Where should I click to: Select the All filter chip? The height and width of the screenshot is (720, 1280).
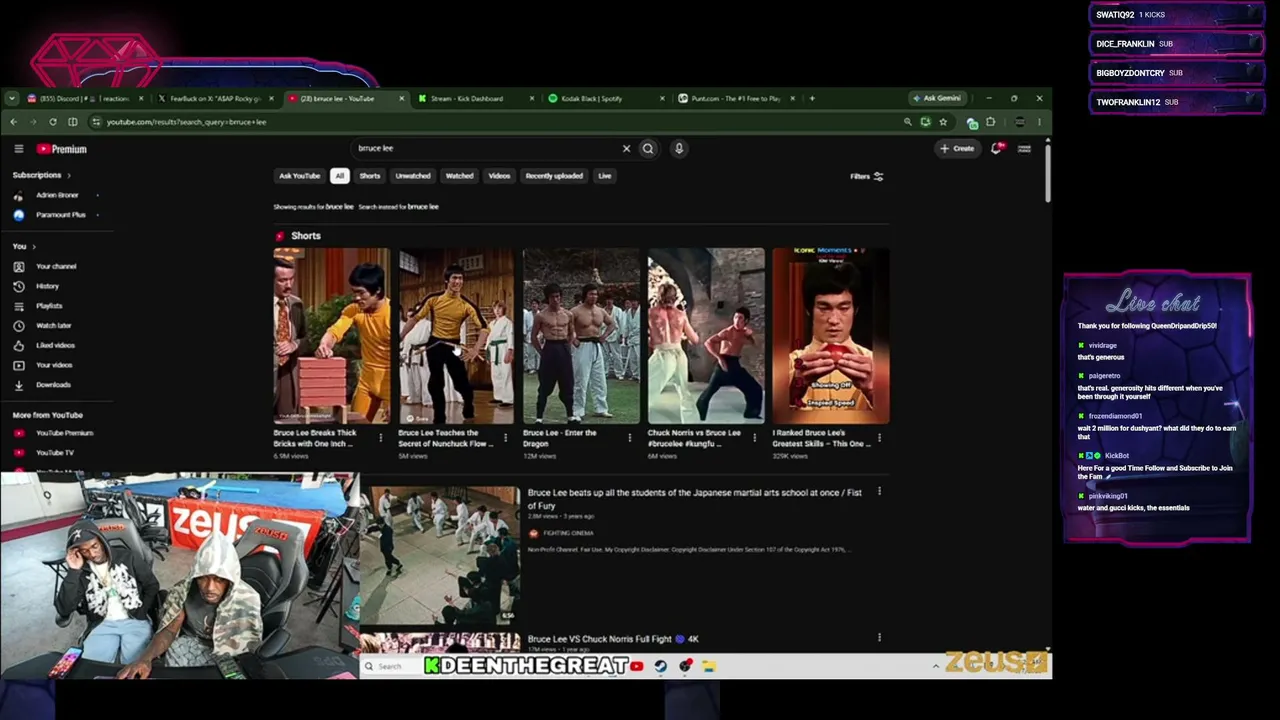pyautogui.click(x=340, y=176)
